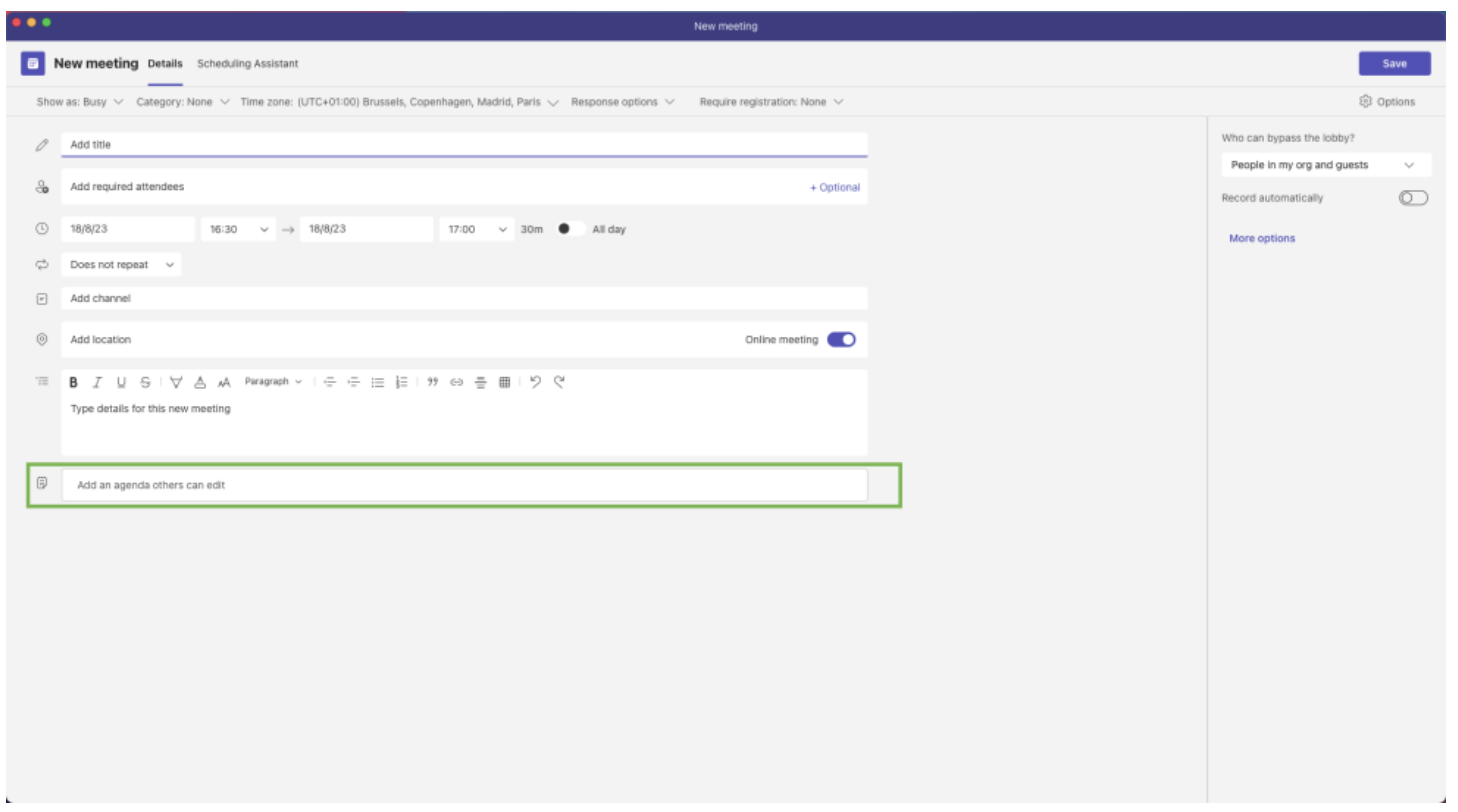Expand the lobby bypass dropdown
1458x812 pixels.
pyautogui.click(x=1325, y=165)
